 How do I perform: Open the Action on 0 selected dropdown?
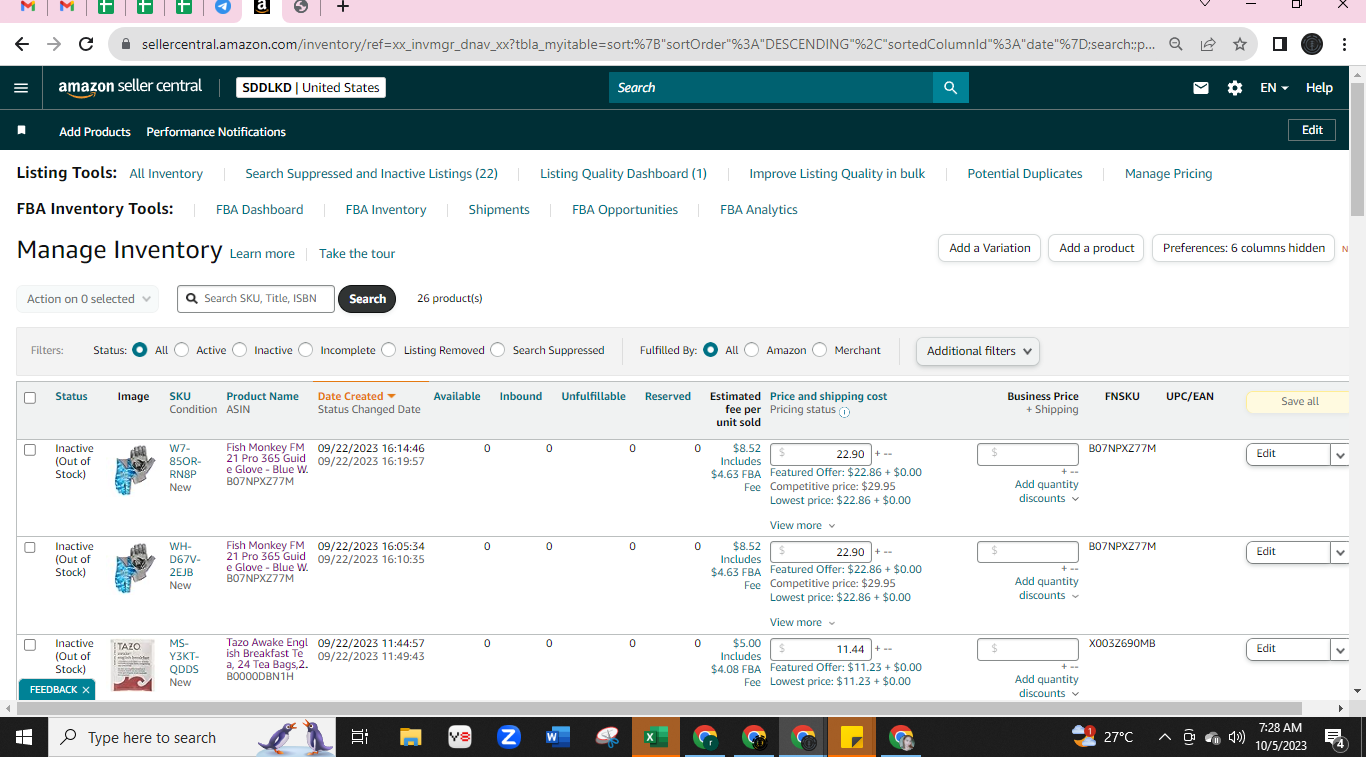88,299
